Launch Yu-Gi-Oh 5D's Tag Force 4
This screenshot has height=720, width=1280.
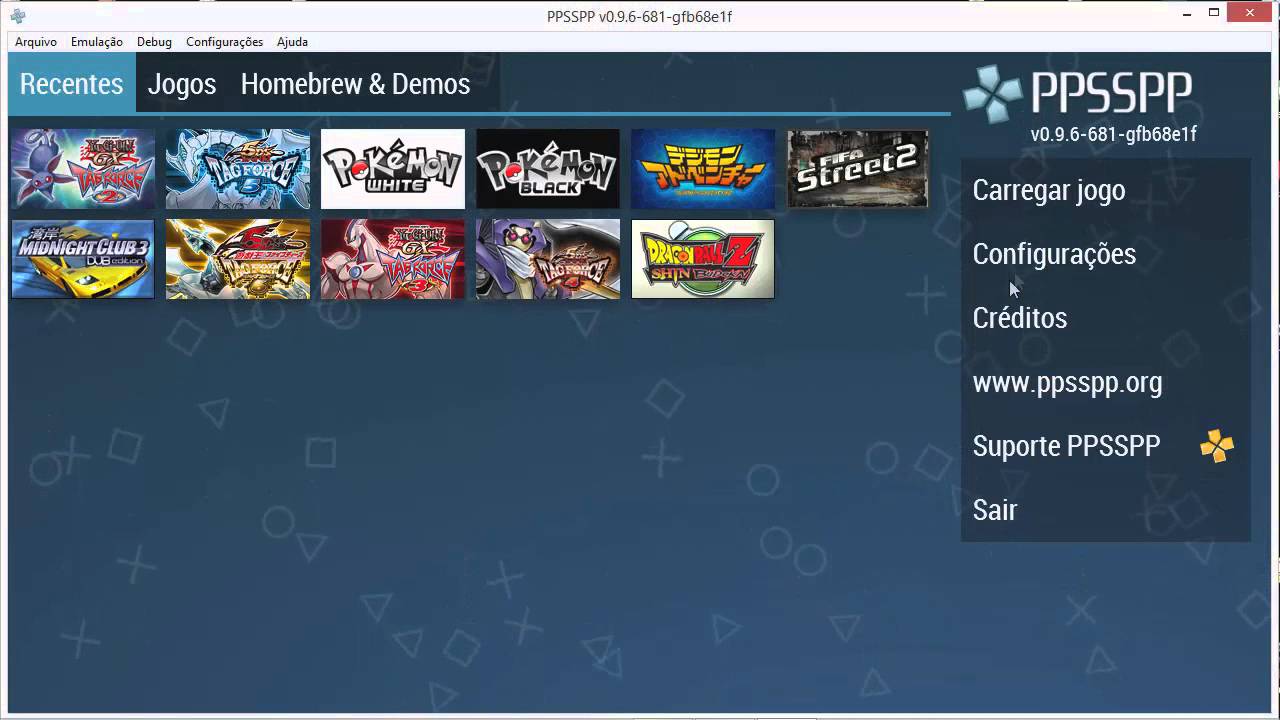pyautogui.click(x=548, y=259)
